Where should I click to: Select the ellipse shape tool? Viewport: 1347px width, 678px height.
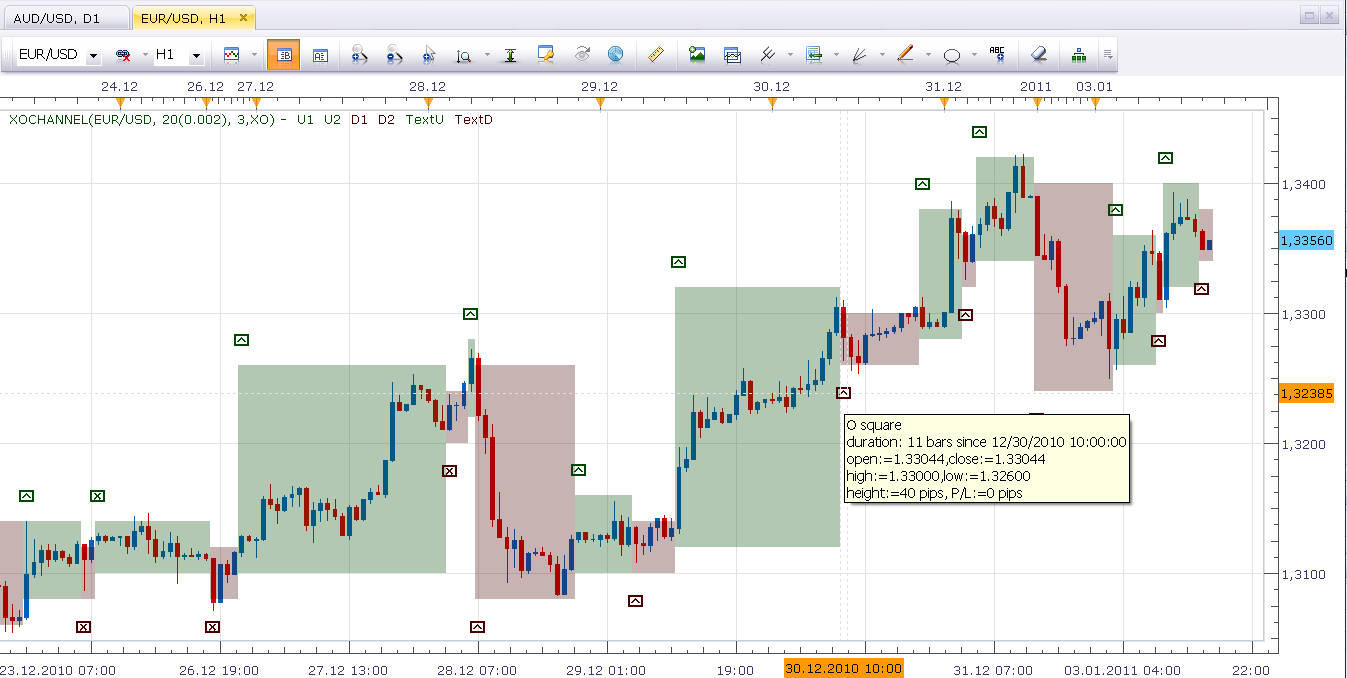(952, 55)
